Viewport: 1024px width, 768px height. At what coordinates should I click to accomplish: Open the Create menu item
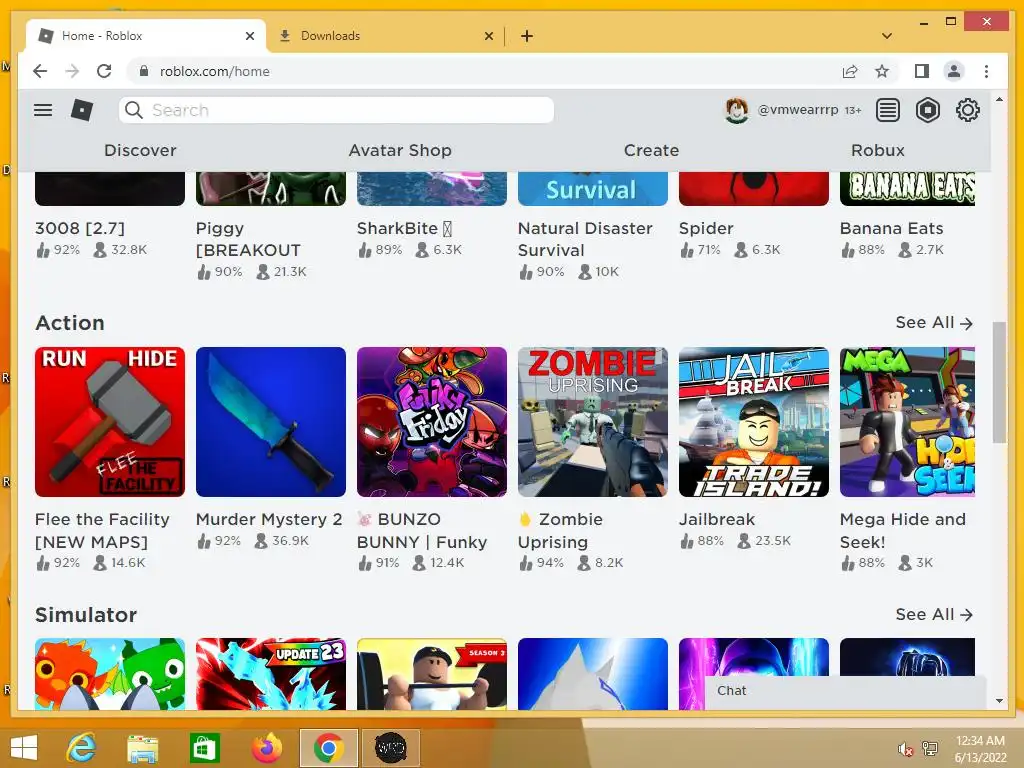[651, 150]
